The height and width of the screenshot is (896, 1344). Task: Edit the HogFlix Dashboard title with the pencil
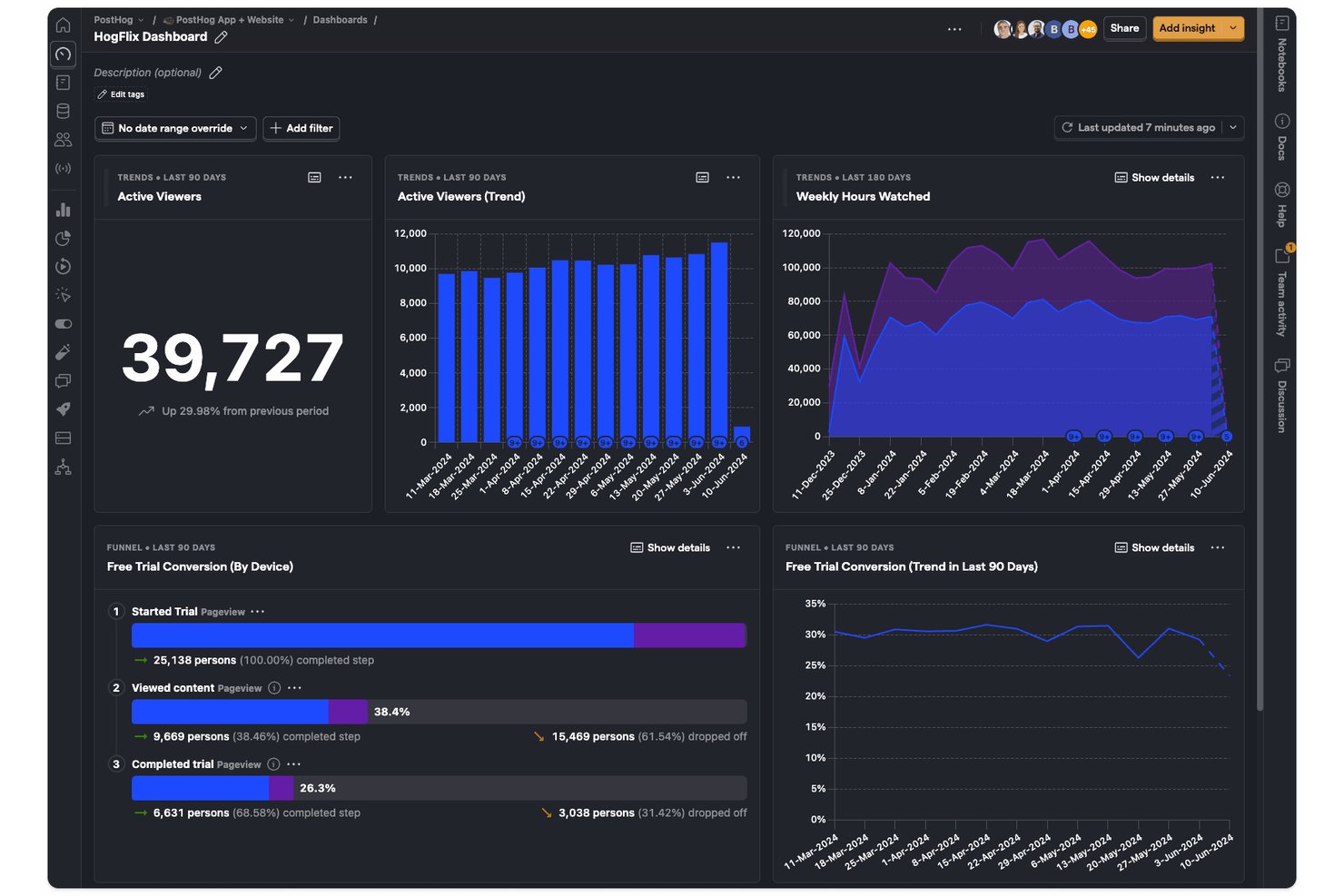coord(221,37)
